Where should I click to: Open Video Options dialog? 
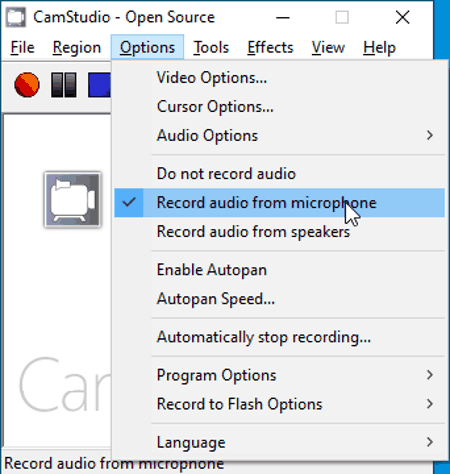pos(279,78)
